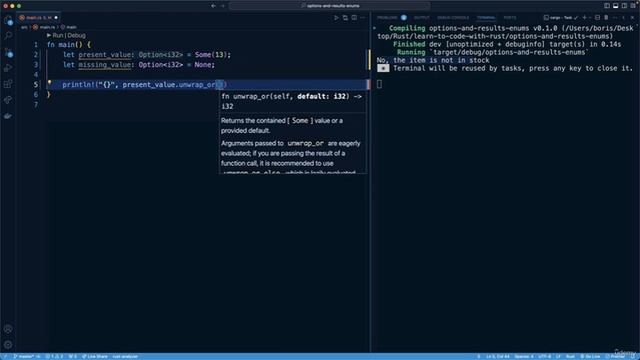Toggle the bottom panel layout icon
Screen dimensions: 640x360
616,6
